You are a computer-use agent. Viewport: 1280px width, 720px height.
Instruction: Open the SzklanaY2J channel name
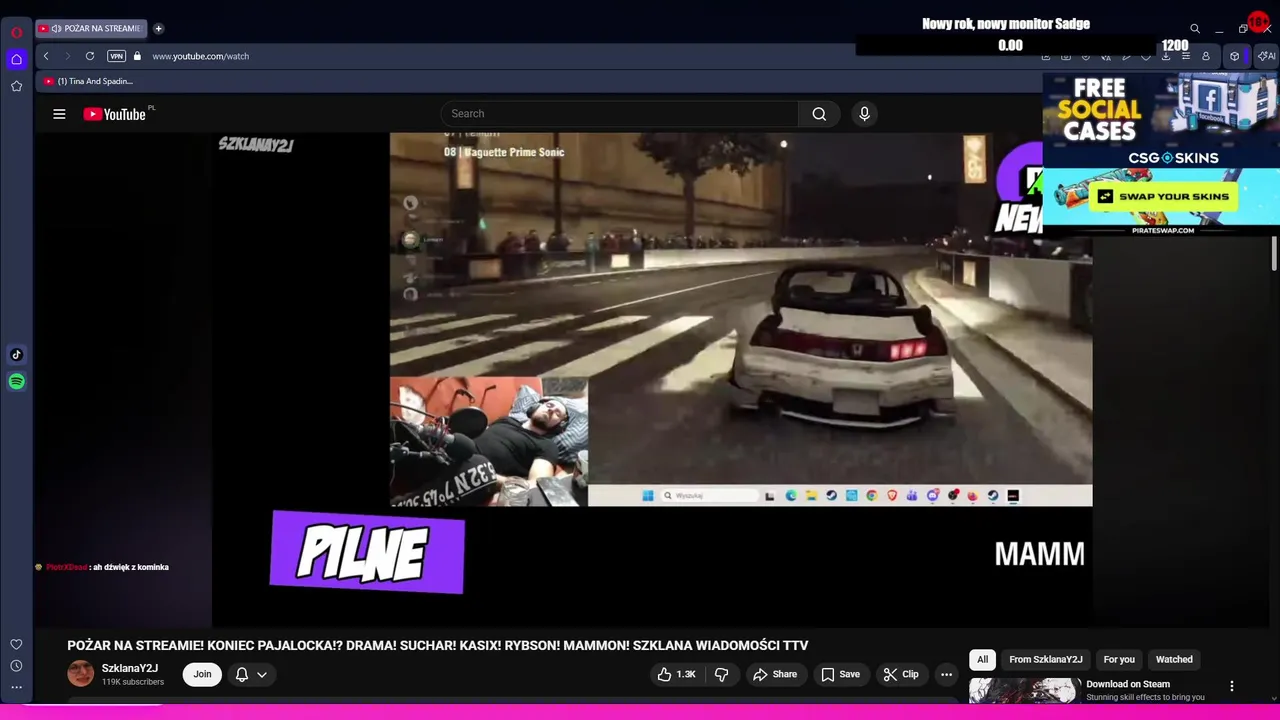[130, 668]
